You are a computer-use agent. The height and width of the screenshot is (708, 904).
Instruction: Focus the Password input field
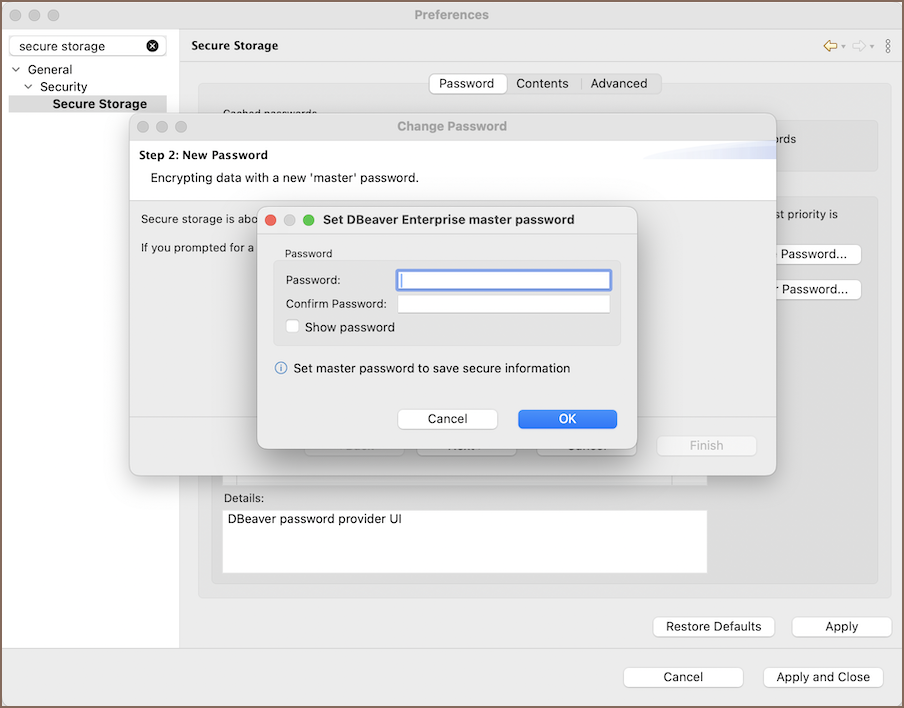point(504,280)
